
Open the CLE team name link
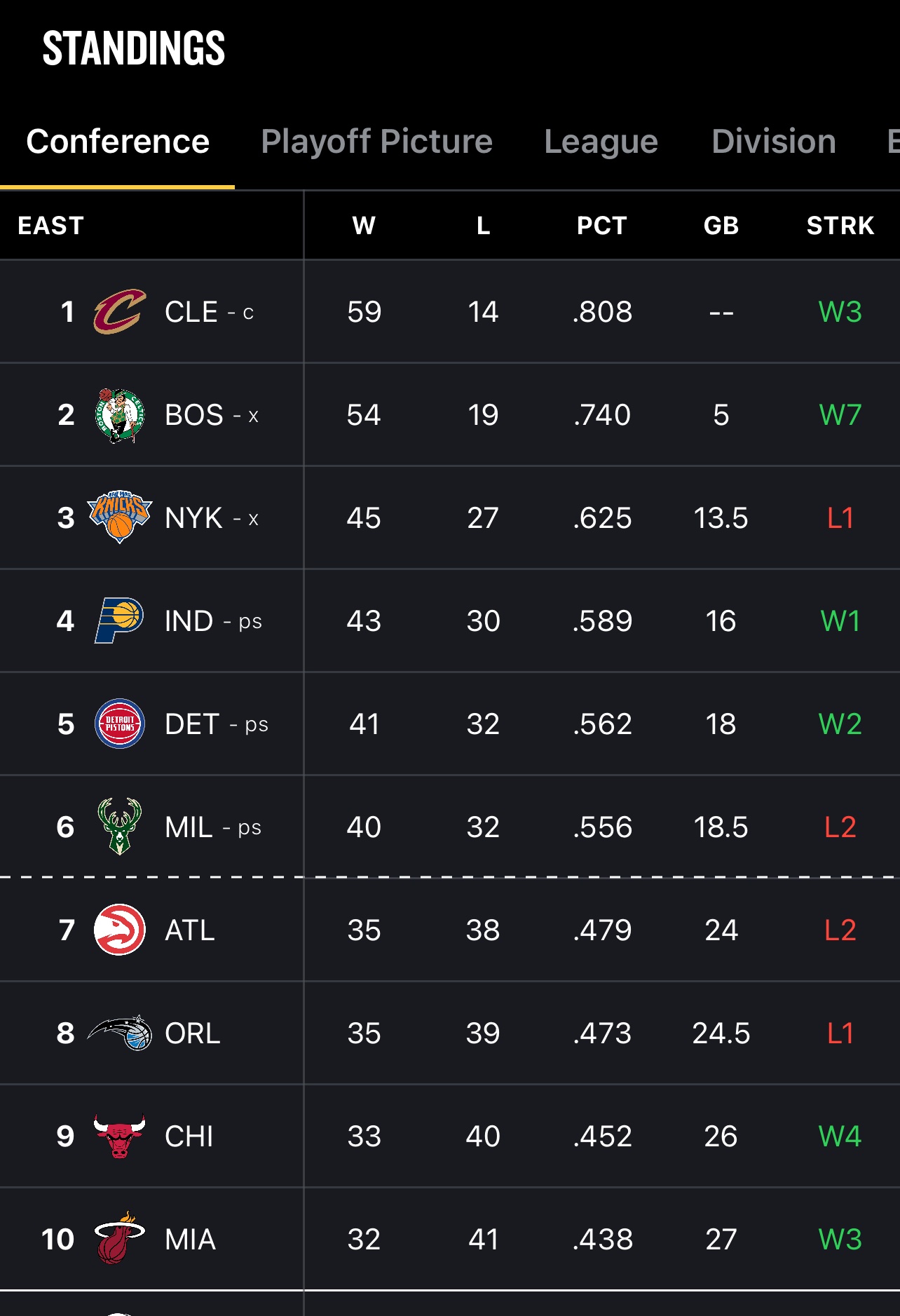(x=191, y=312)
